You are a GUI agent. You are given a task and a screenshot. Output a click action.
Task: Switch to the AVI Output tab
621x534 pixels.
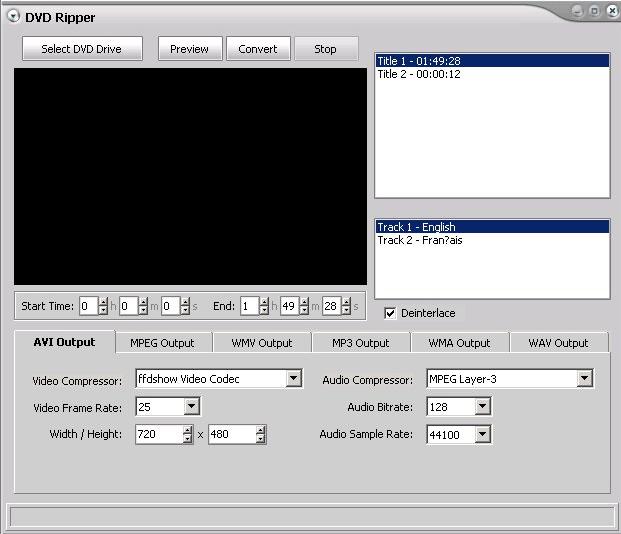pos(65,342)
